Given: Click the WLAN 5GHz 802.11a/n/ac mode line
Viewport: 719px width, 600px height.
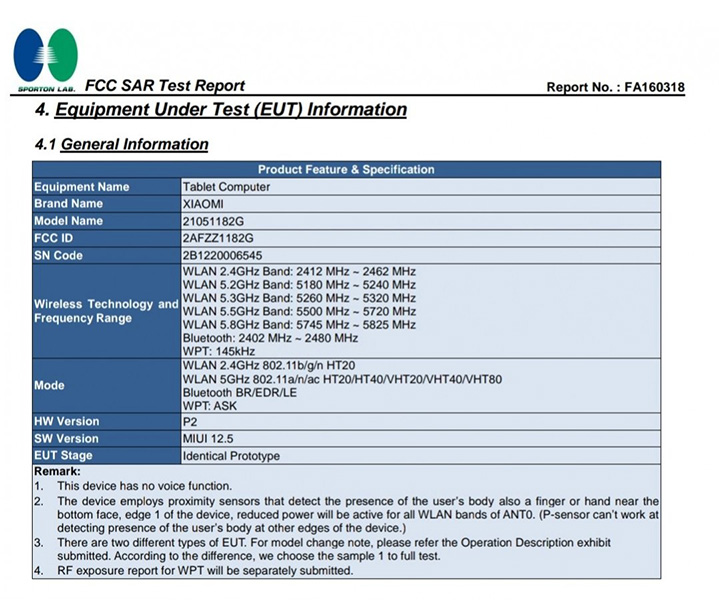Looking at the screenshot, I should click(342, 379).
